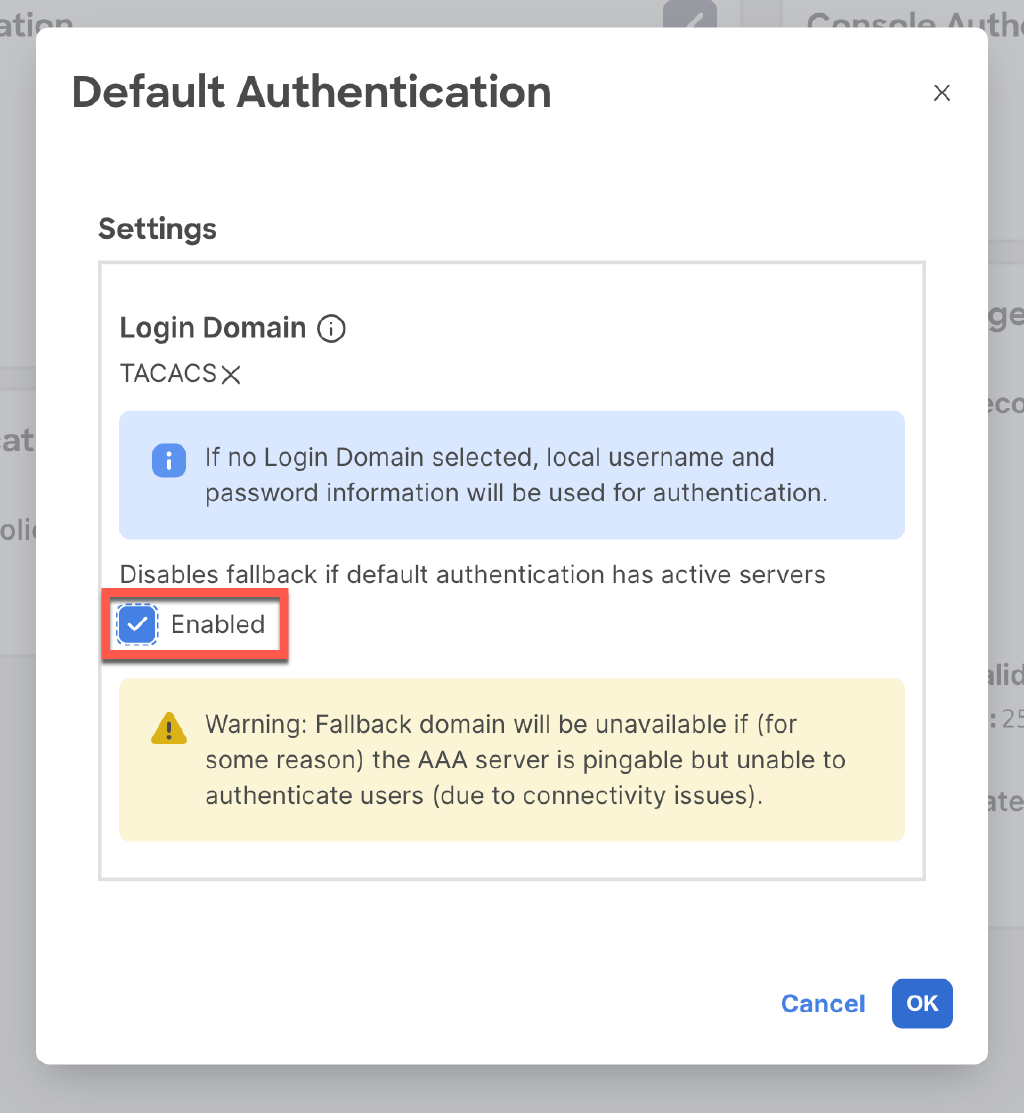1024x1113 pixels.
Task: Remove TACACS by clicking its X icon
Action: point(230,374)
